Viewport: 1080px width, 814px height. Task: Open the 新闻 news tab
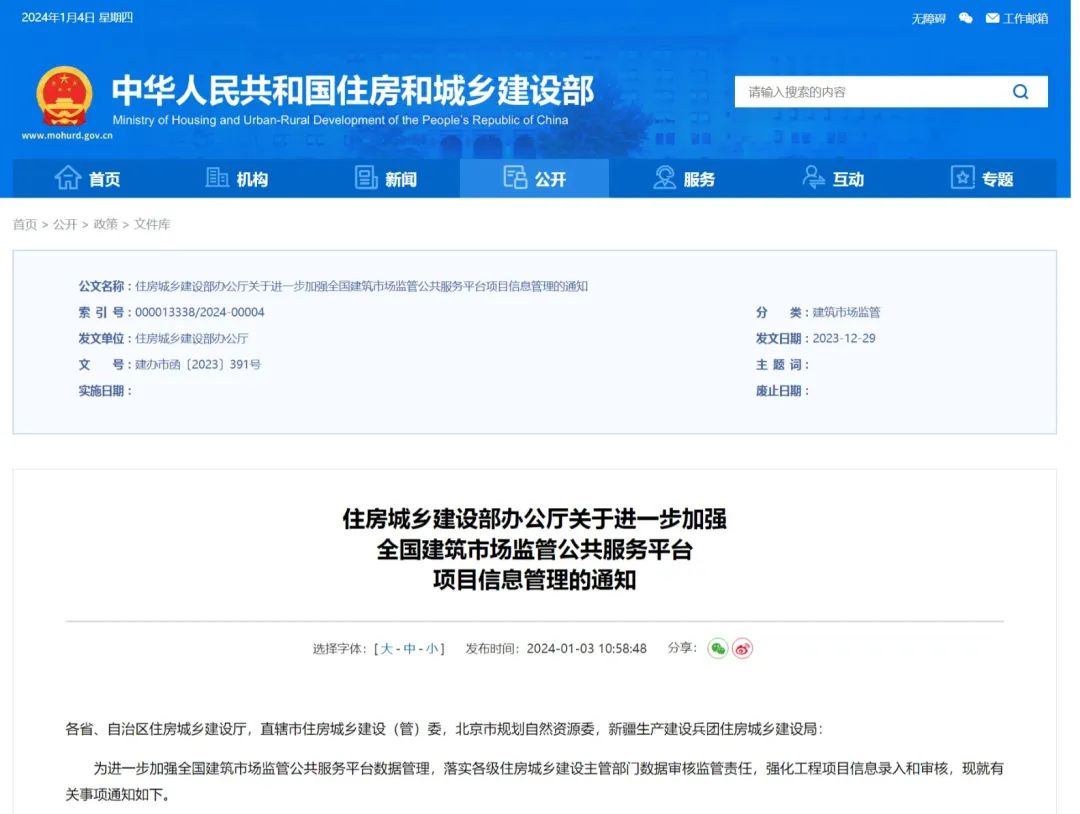(386, 179)
